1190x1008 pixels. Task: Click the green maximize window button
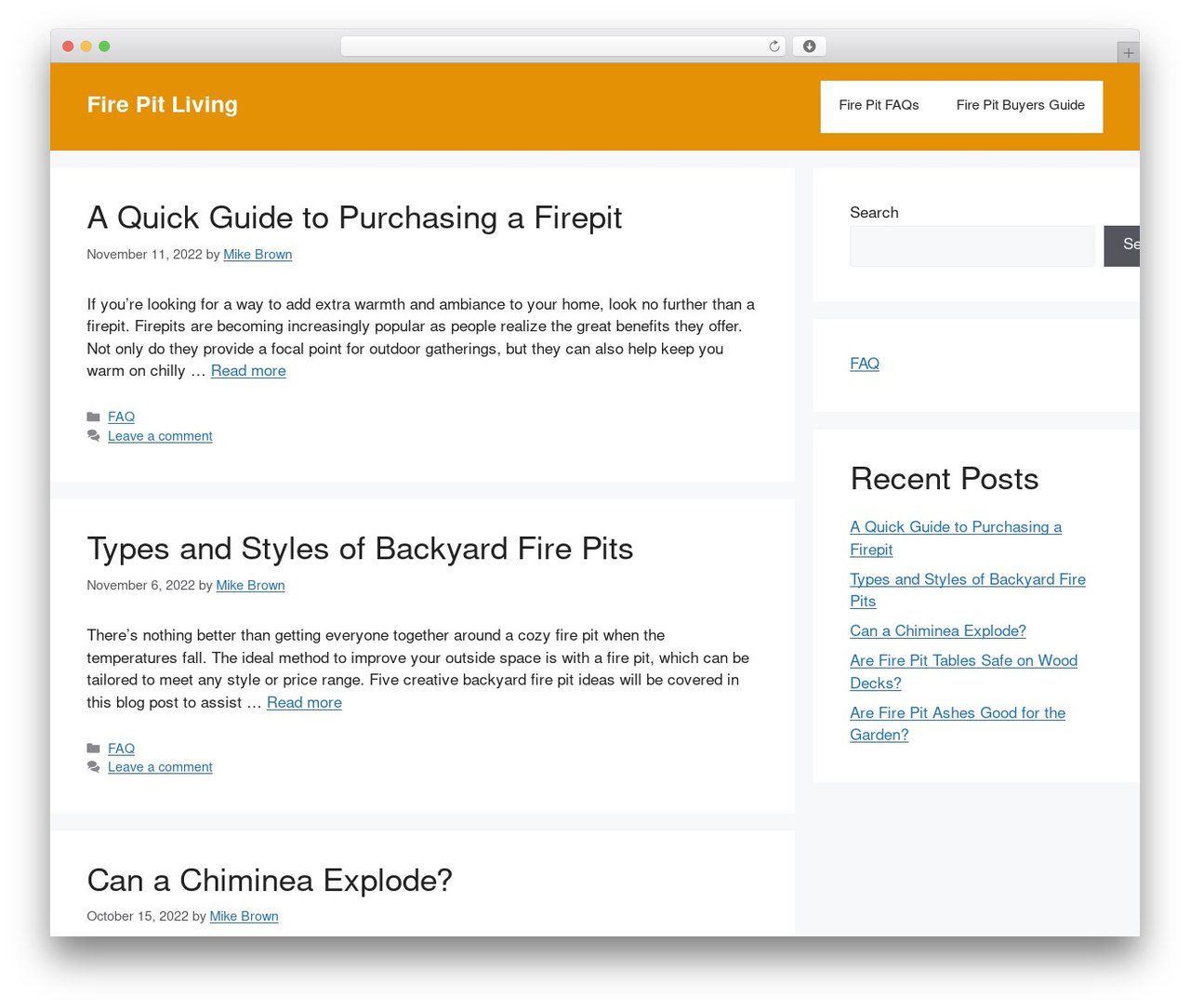click(x=104, y=46)
